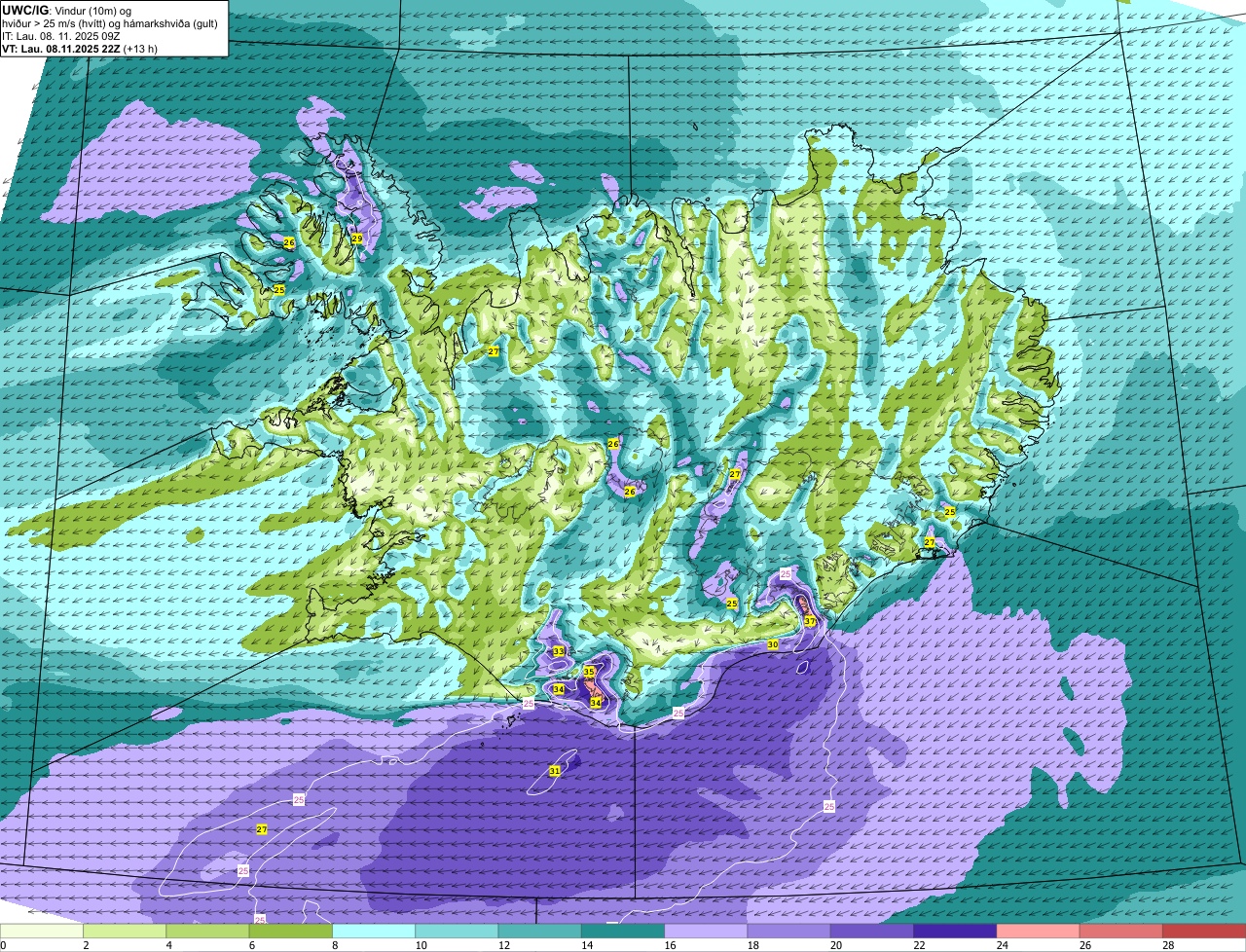
Task: Pick the 16–18 m/s light lavender legend swatch
Action: (706, 931)
